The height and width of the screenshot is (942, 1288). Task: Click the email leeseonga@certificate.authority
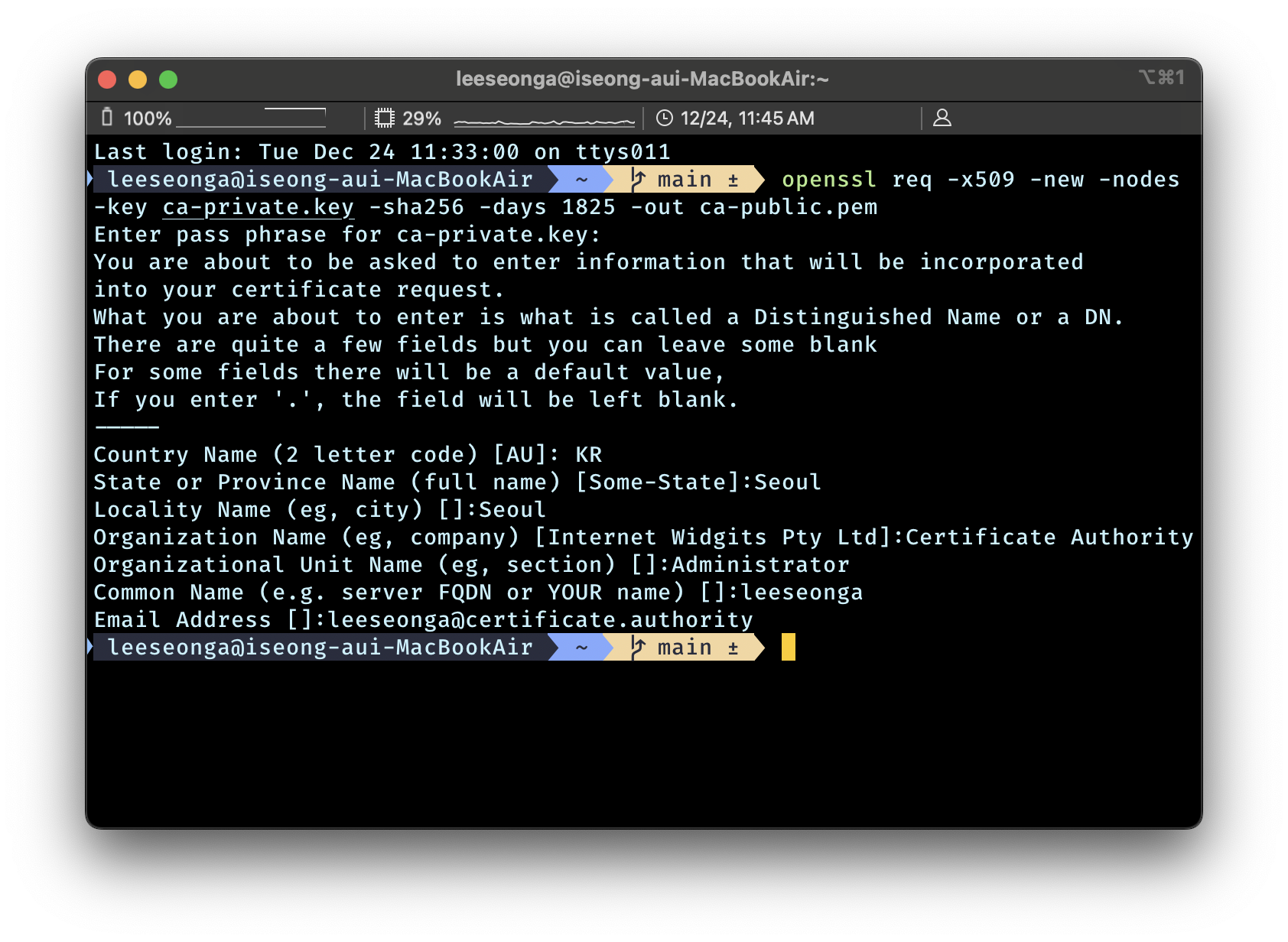pyautogui.click(x=540, y=620)
